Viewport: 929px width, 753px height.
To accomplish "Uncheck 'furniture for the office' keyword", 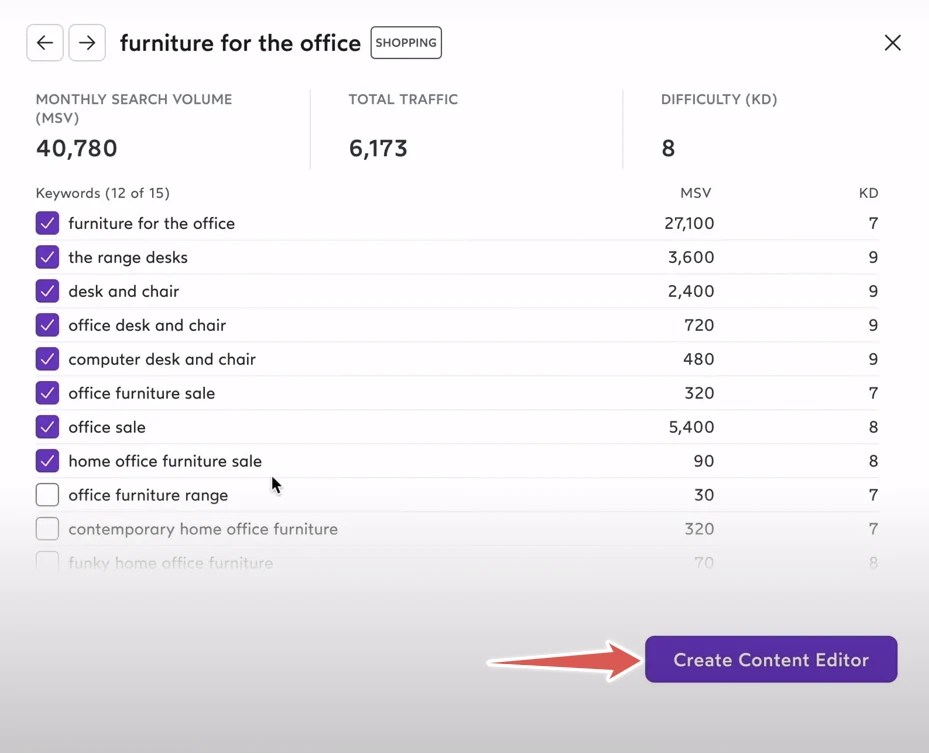I will click(47, 223).
